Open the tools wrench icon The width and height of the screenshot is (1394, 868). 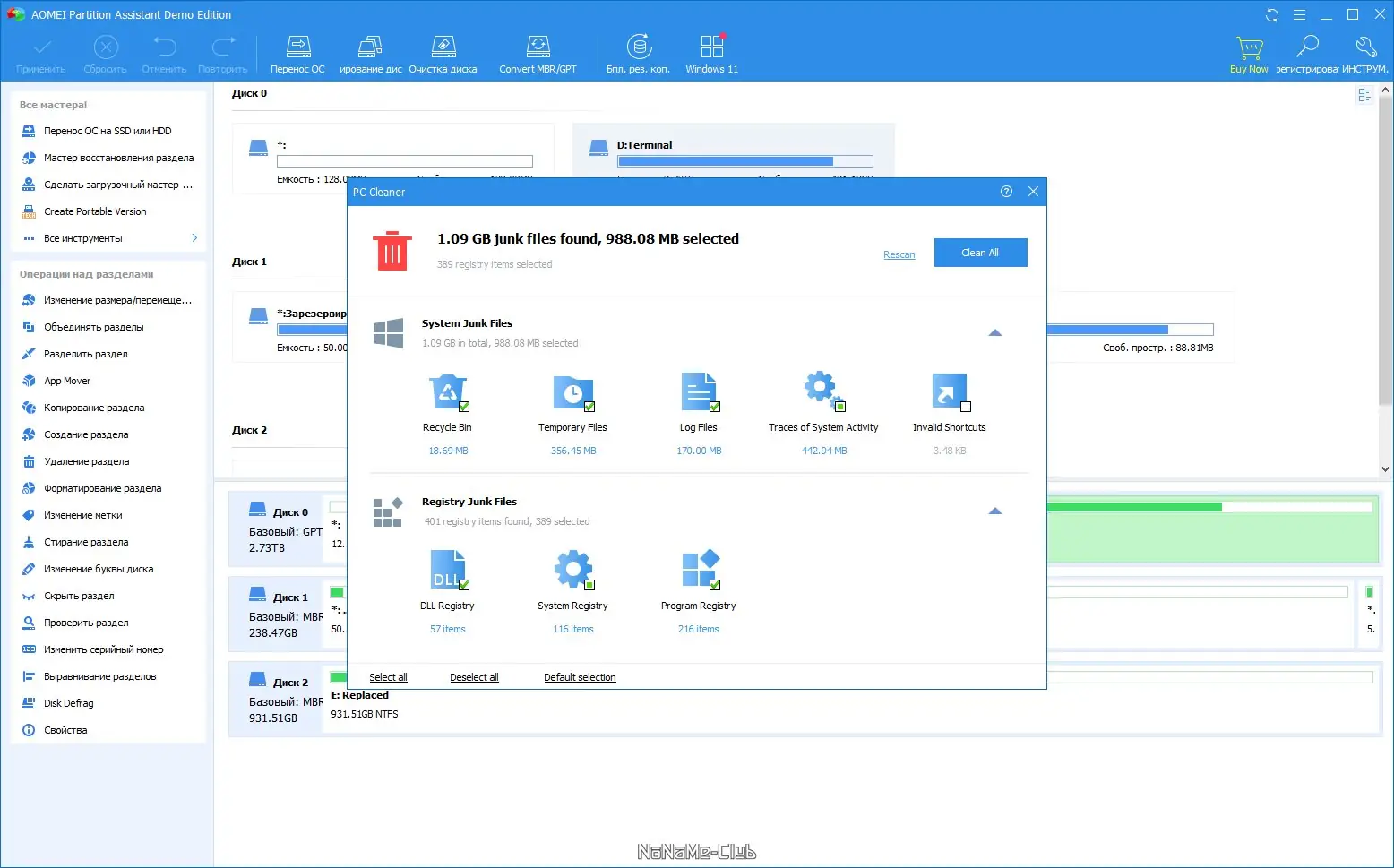click(1365, 55)
